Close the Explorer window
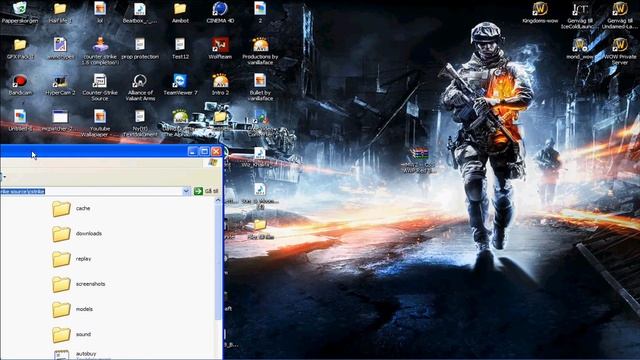 point(216,151)
